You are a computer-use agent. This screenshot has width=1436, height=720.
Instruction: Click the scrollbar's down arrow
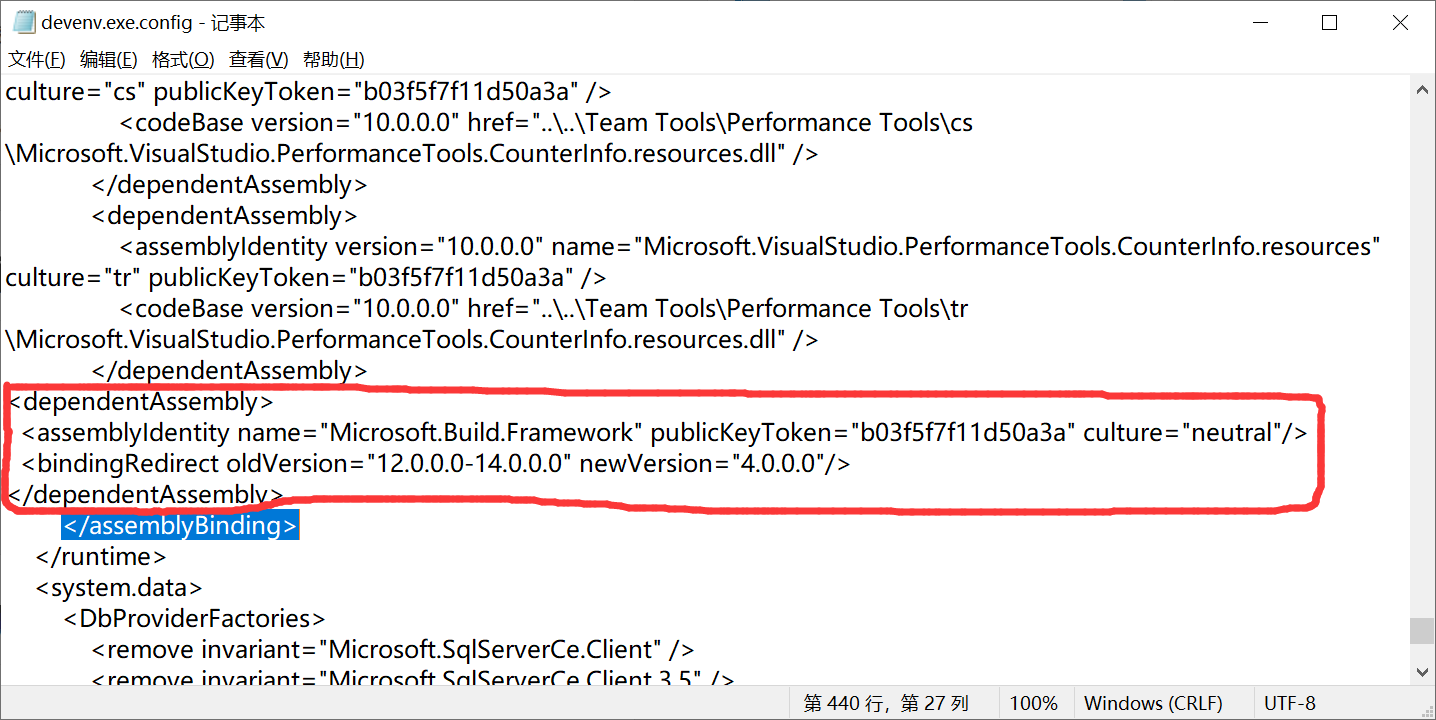point(1422,671)
